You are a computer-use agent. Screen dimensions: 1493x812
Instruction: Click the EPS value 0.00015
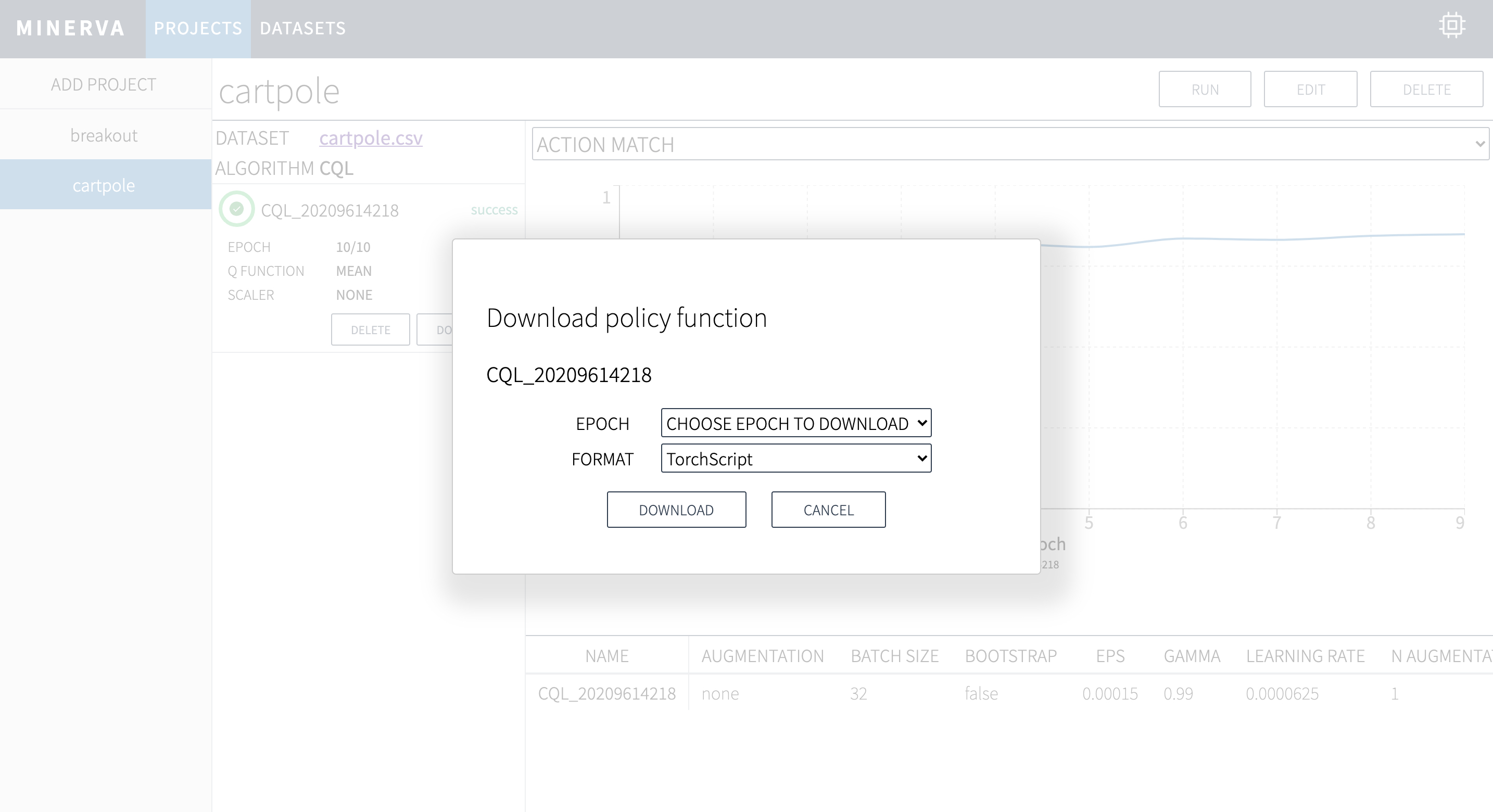coord(1110,693)
